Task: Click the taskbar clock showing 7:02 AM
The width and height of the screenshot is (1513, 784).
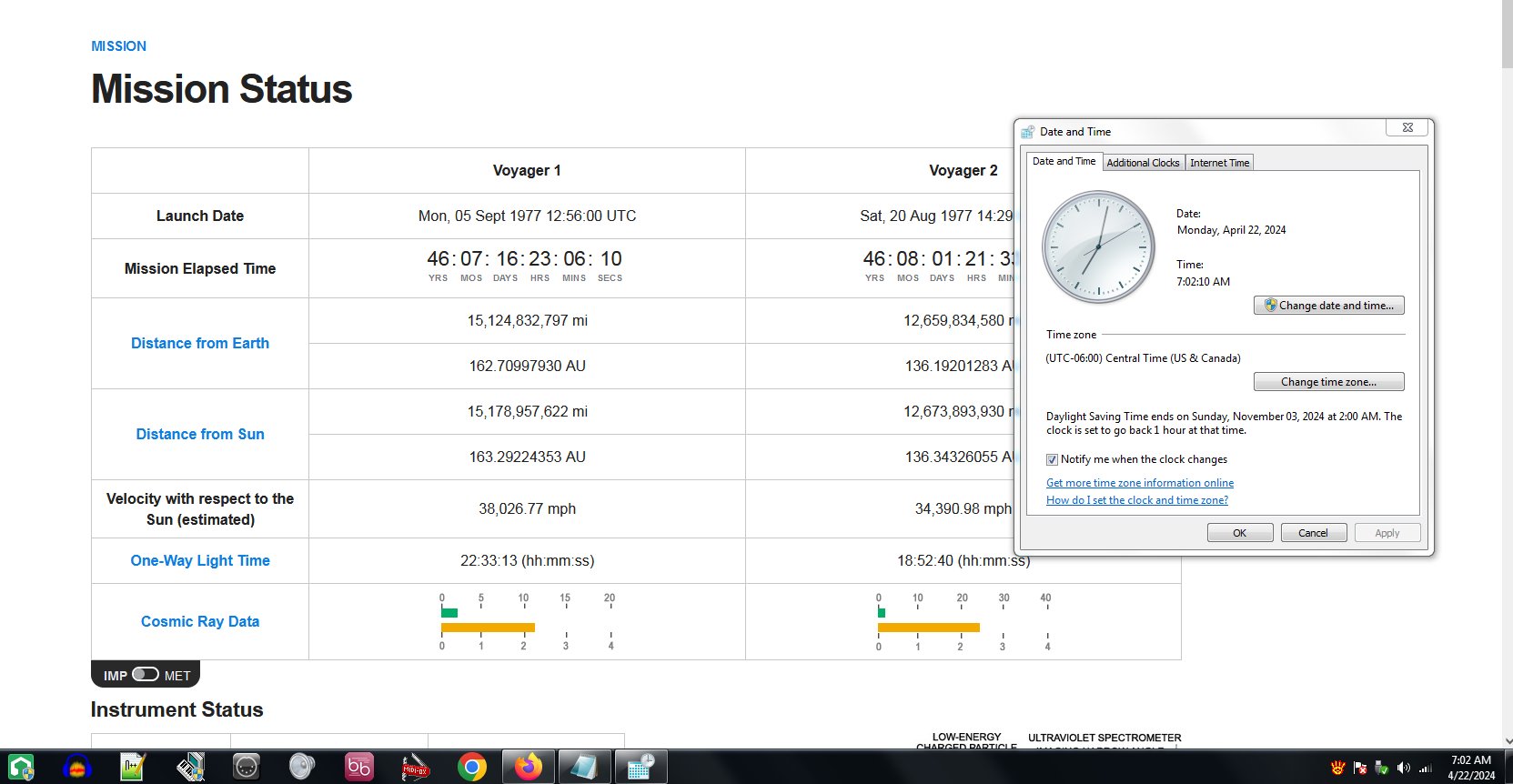Action: coord(1470,768)
